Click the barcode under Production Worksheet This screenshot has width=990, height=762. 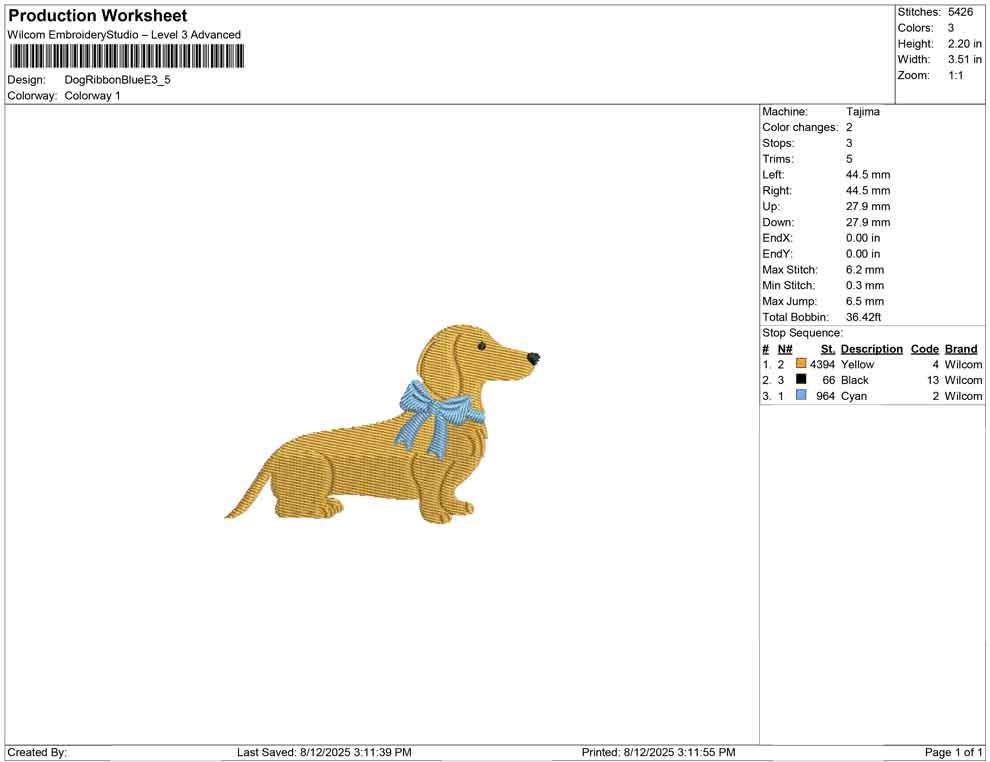tap(126, 56)
